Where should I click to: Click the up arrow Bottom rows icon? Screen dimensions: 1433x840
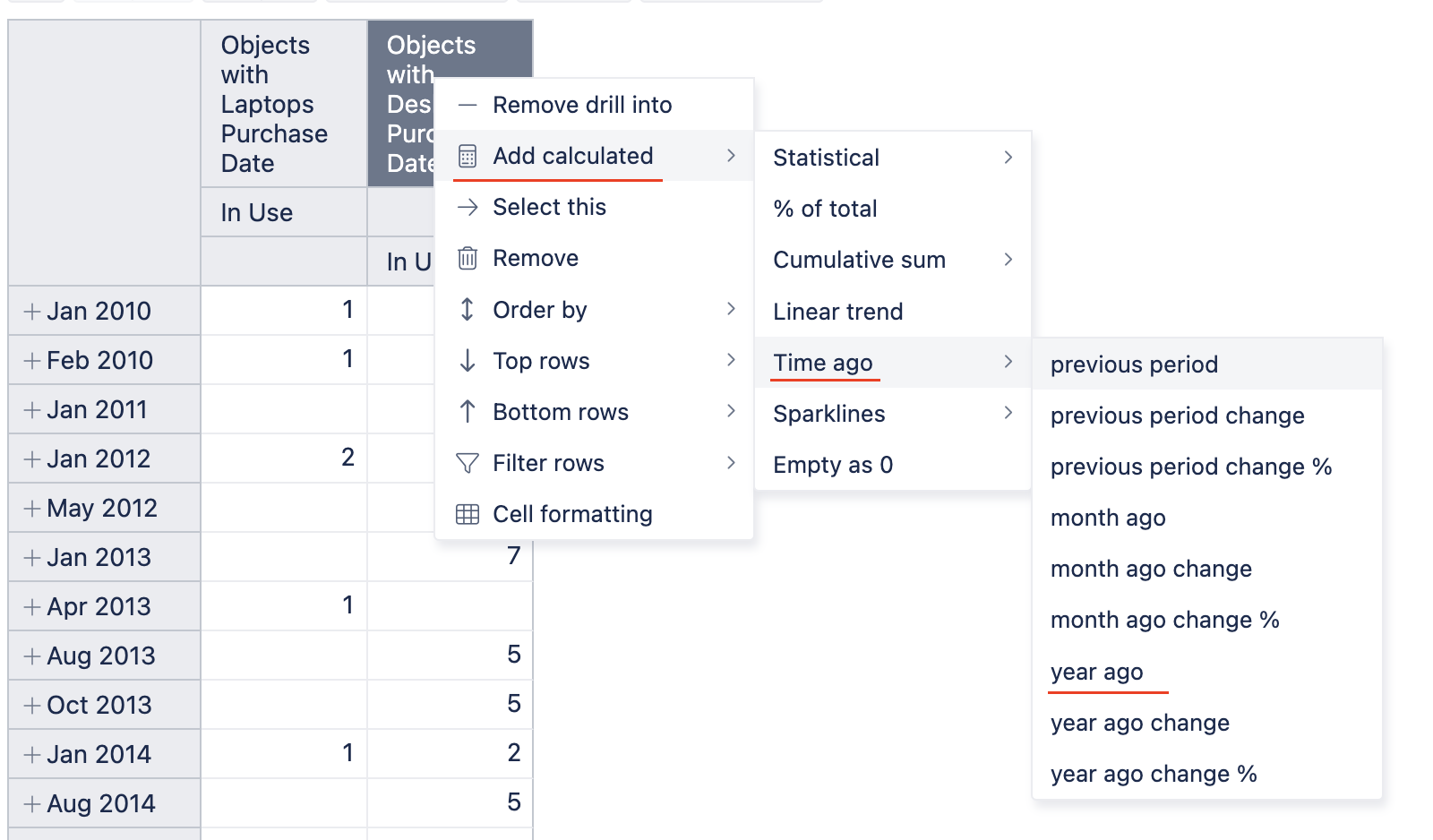click(x=468, y=412)
